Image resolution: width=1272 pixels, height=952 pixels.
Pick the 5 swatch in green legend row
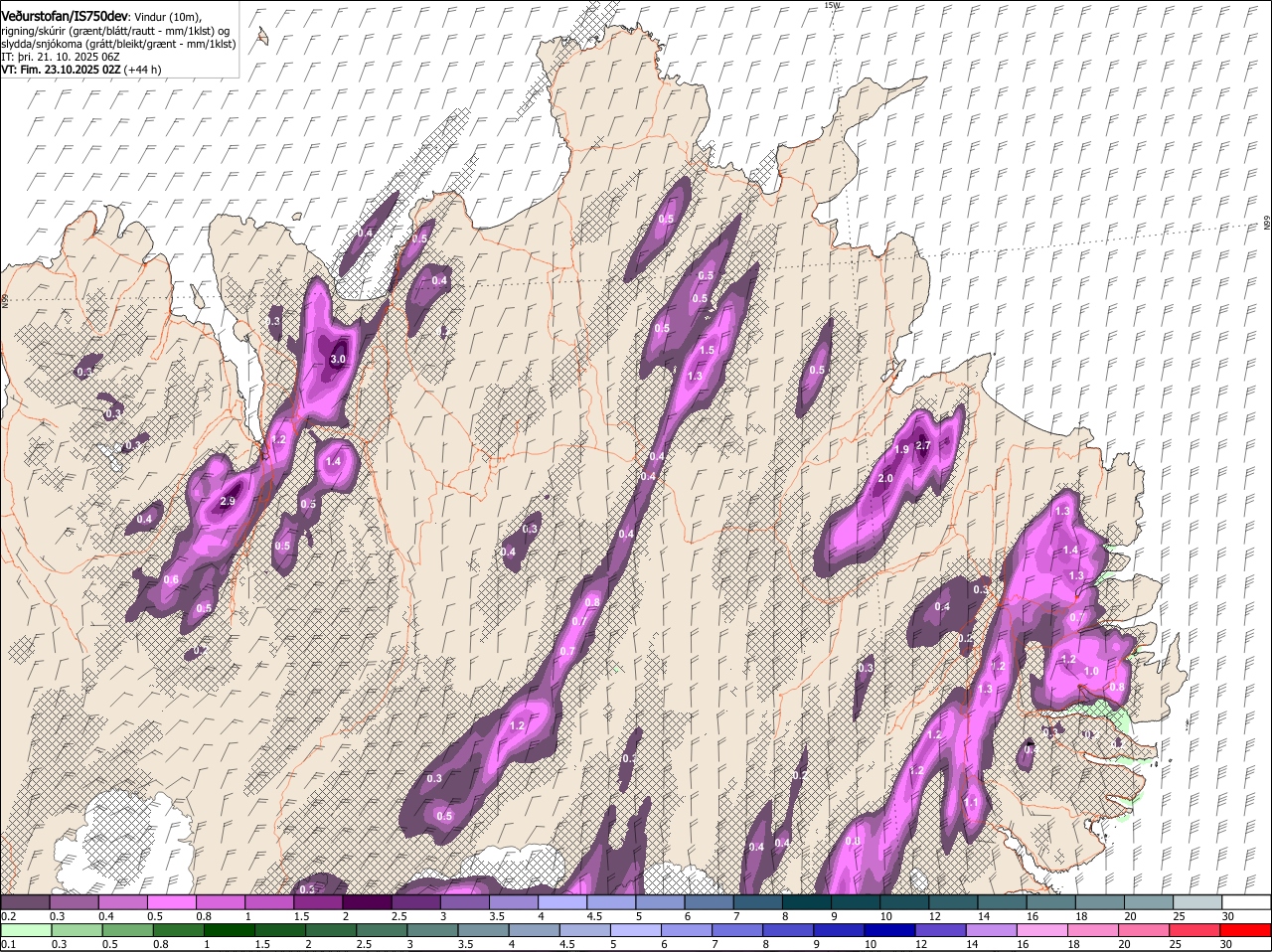(636, 930)
